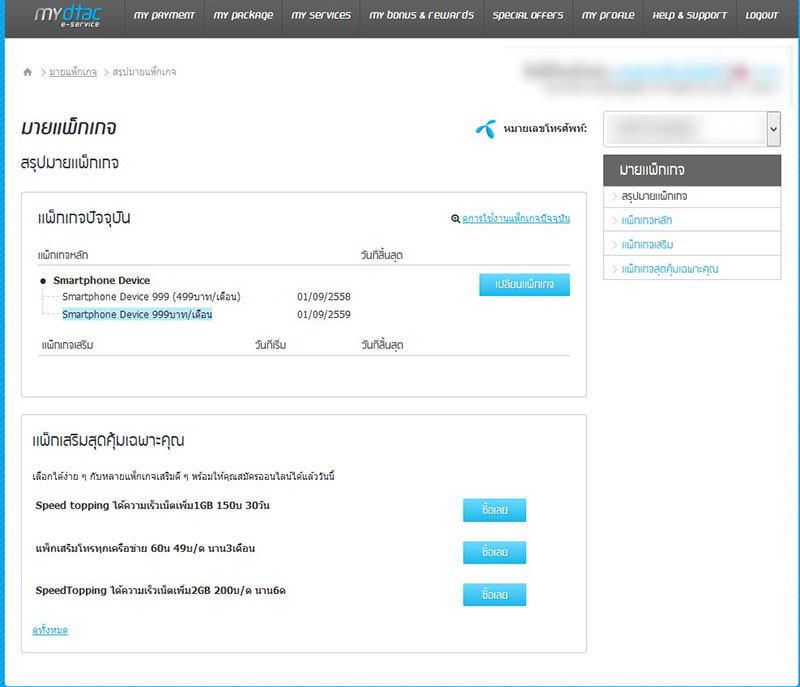Image resolution: width=800 pixels, height=687 pixels.
Task: Select แพ็กเกจเสริม in the sidebar
Action: tap(647, 245)
